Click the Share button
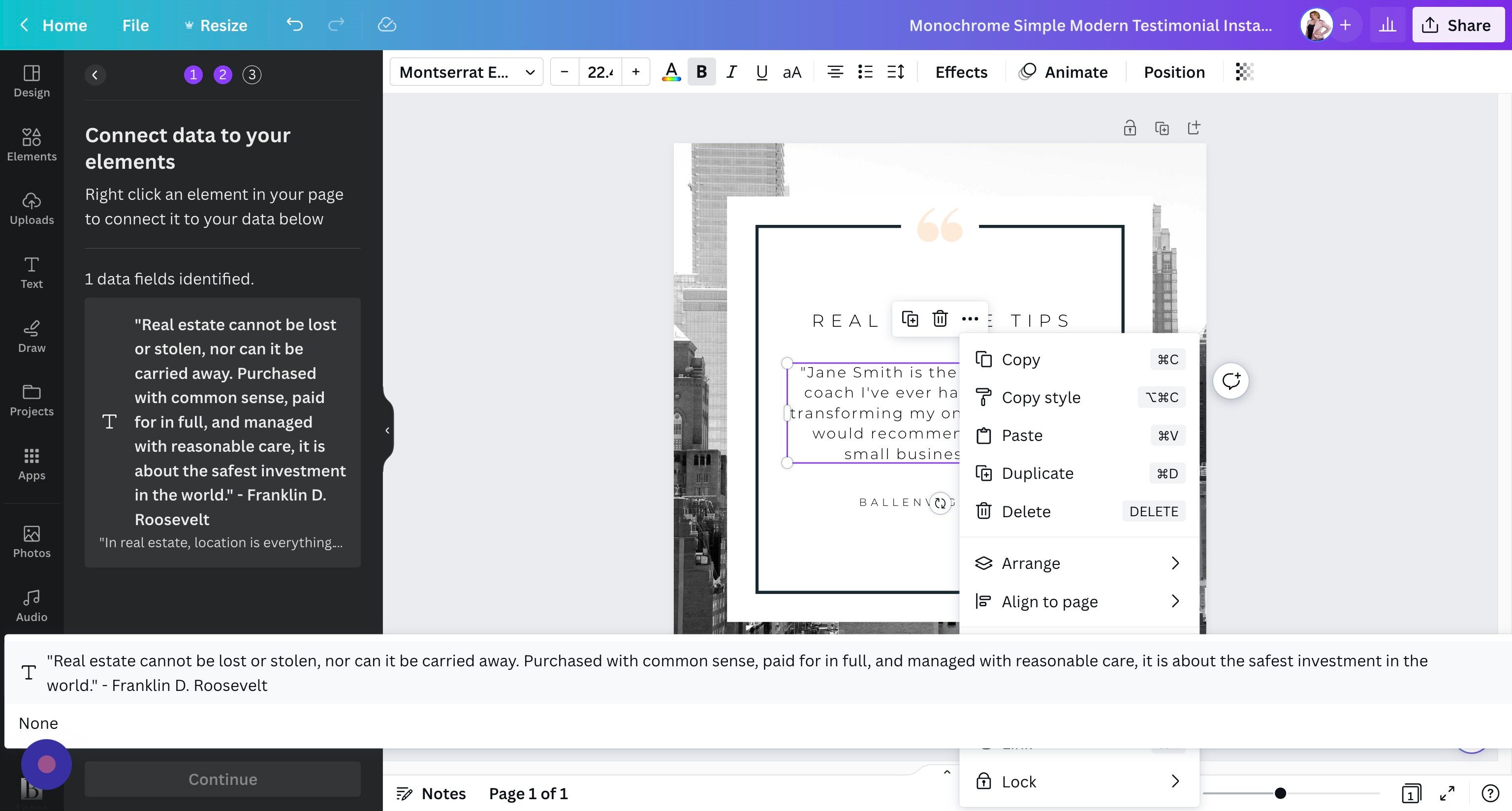 [x=1457, y=25]
